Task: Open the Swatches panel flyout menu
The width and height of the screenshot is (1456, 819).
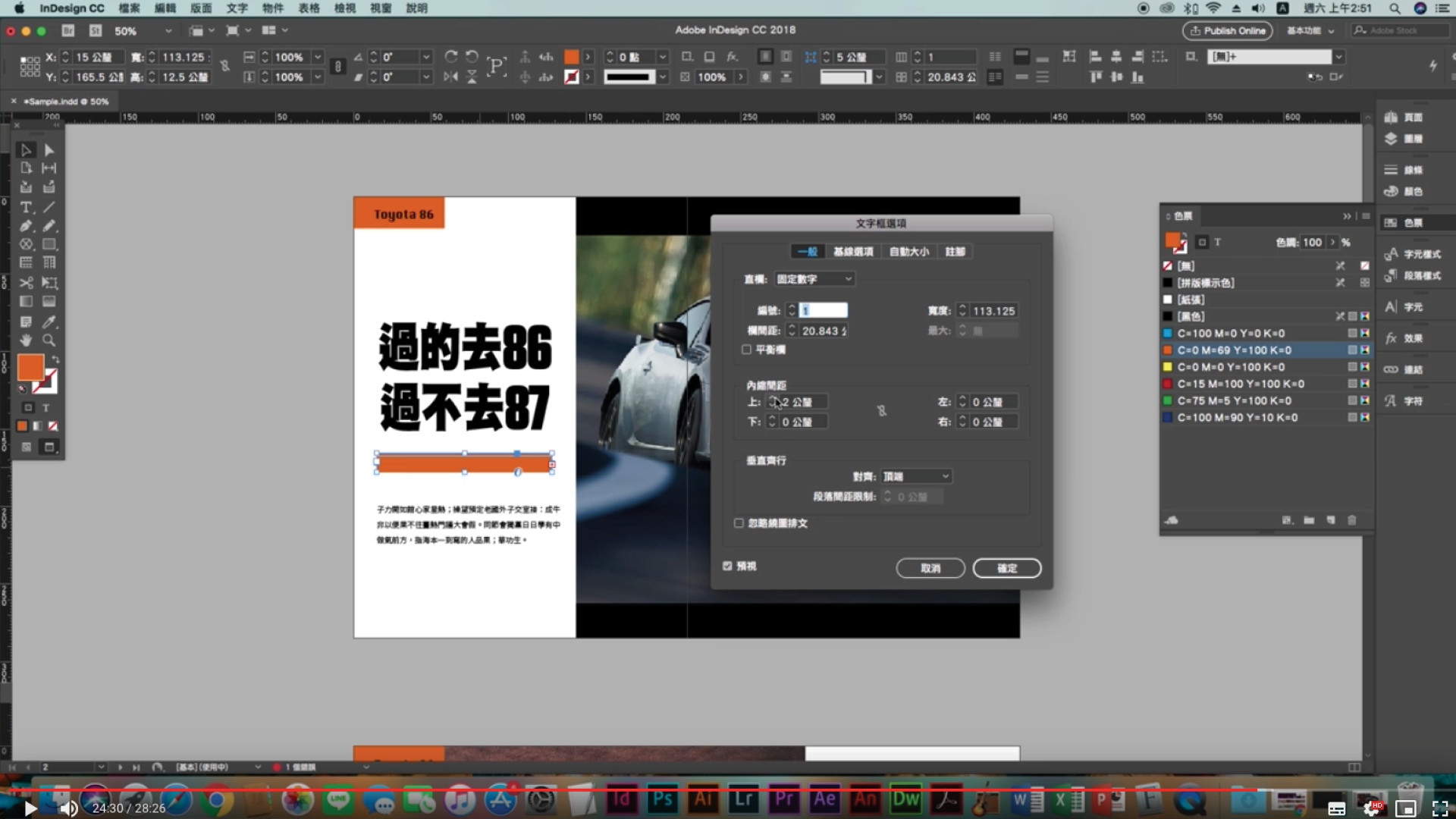Action: (x=1367, y=216)
